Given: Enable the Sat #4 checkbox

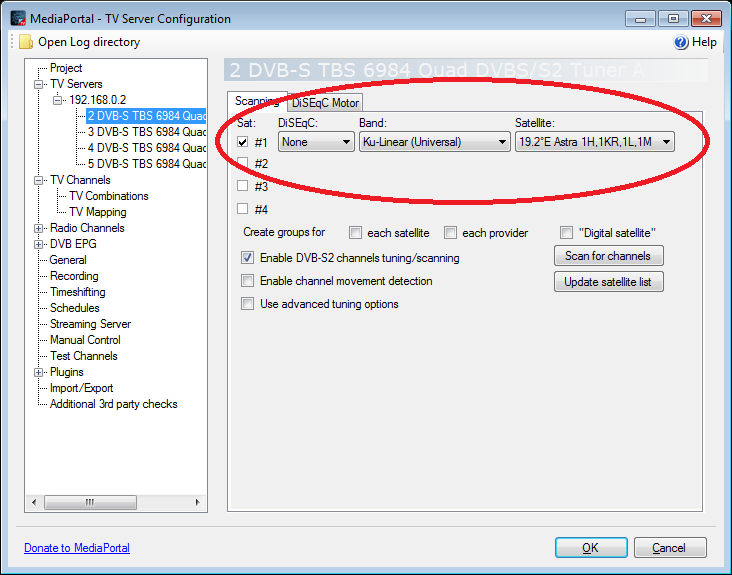Looking at the screenshot, I should click(242, 209).
